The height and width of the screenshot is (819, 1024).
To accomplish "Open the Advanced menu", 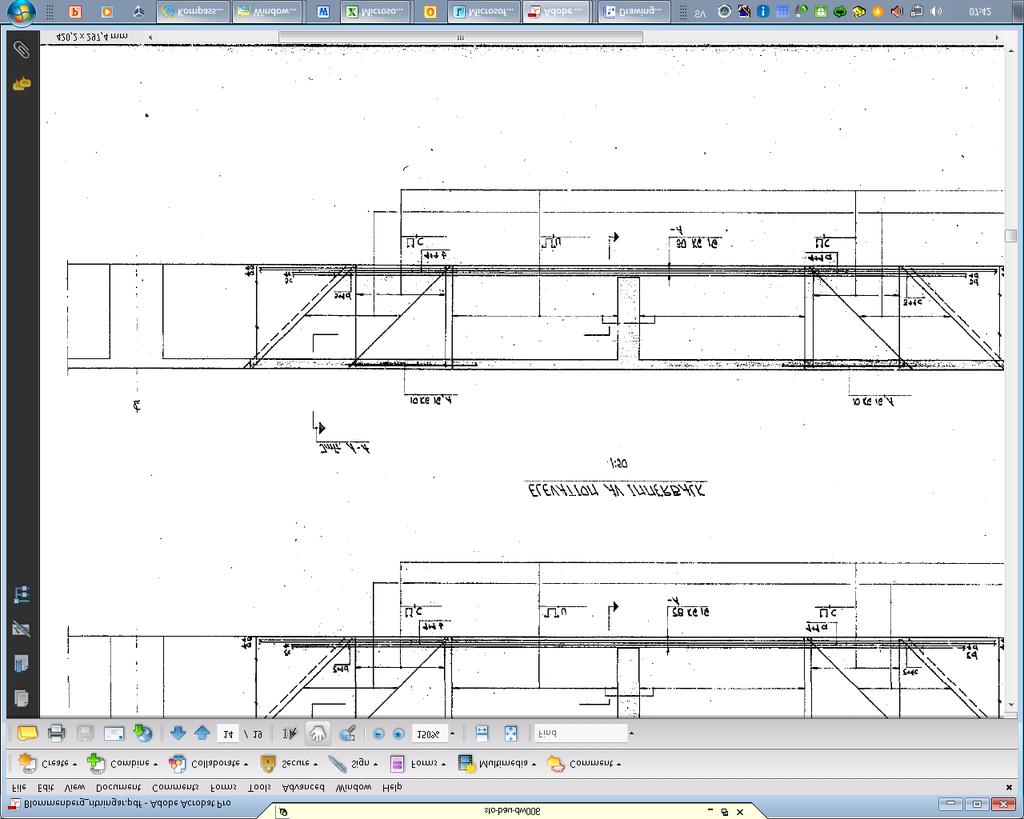I will pos(303,787).
